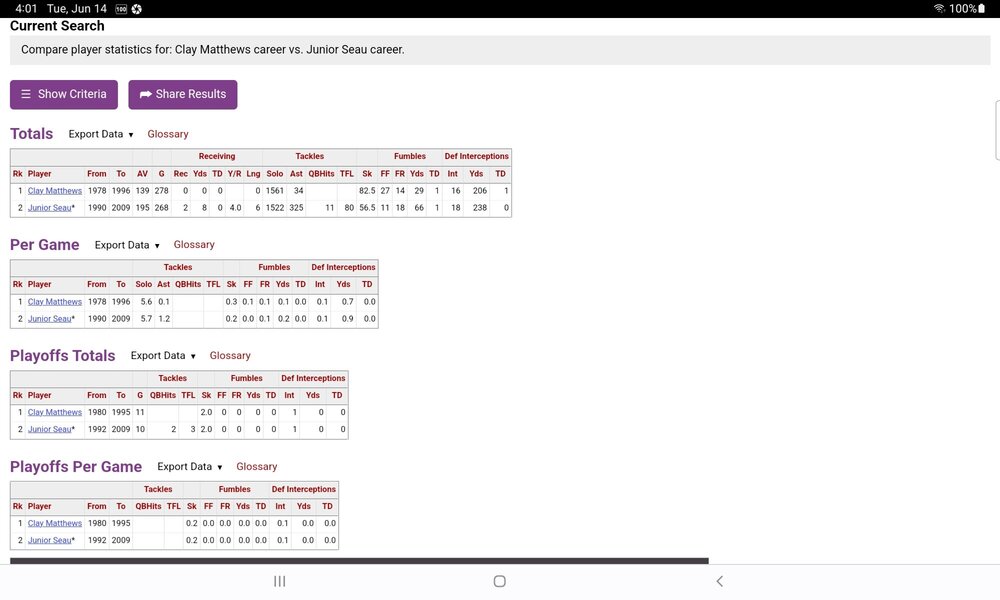Tap the Android recent apps icon
This screenshot has height=600, width=1000.
(x=279, y=581)
